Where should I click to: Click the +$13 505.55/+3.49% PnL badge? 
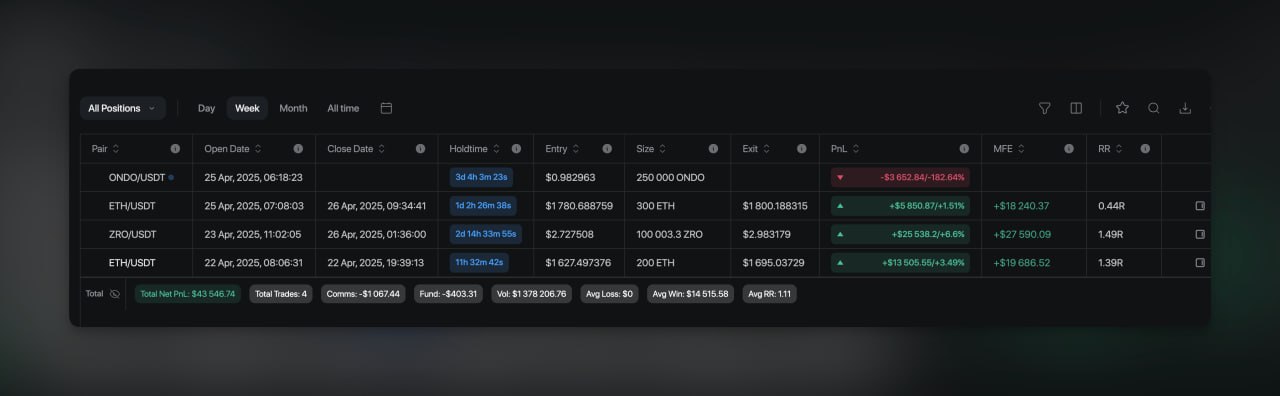click(x=900, y=262)
